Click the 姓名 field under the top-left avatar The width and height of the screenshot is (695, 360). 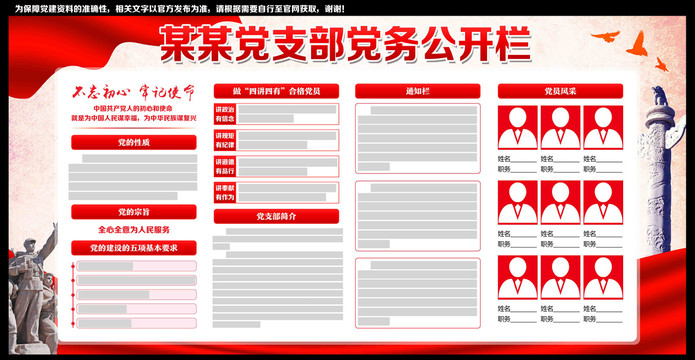[x=517, y=159]
